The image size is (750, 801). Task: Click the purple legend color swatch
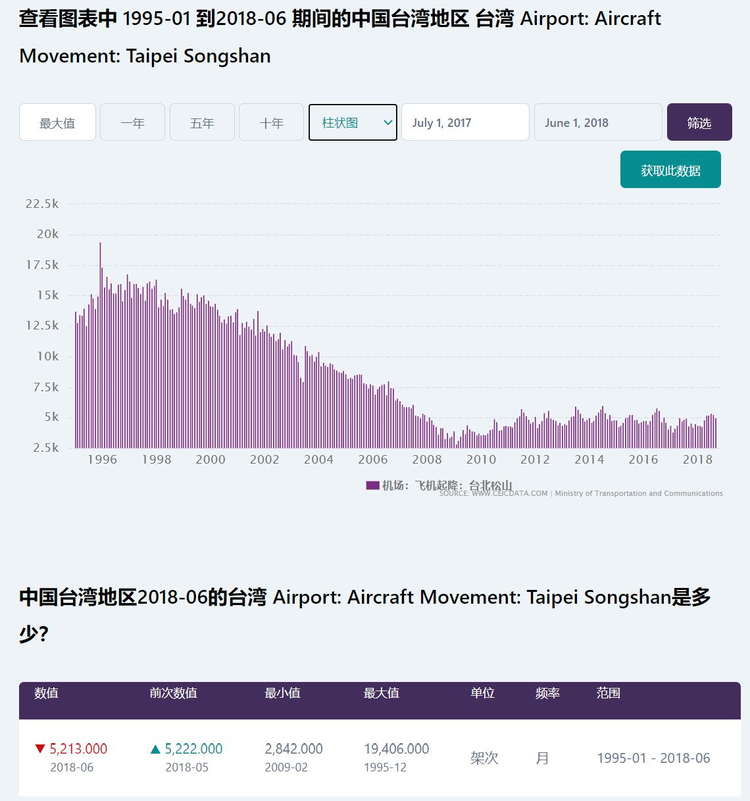[x=372, y=485]
